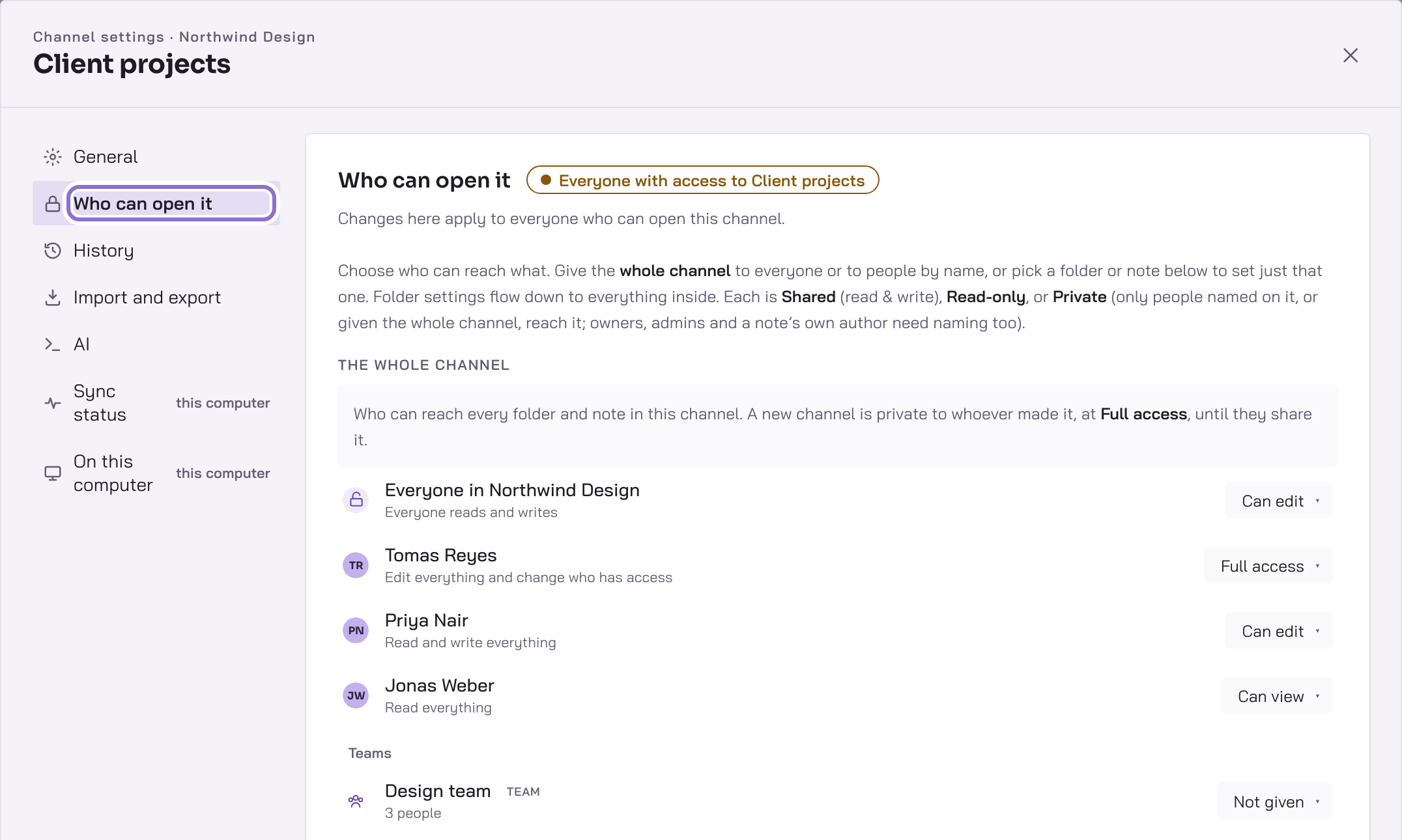Click the JW avatar of Jonas Weber

356,695
